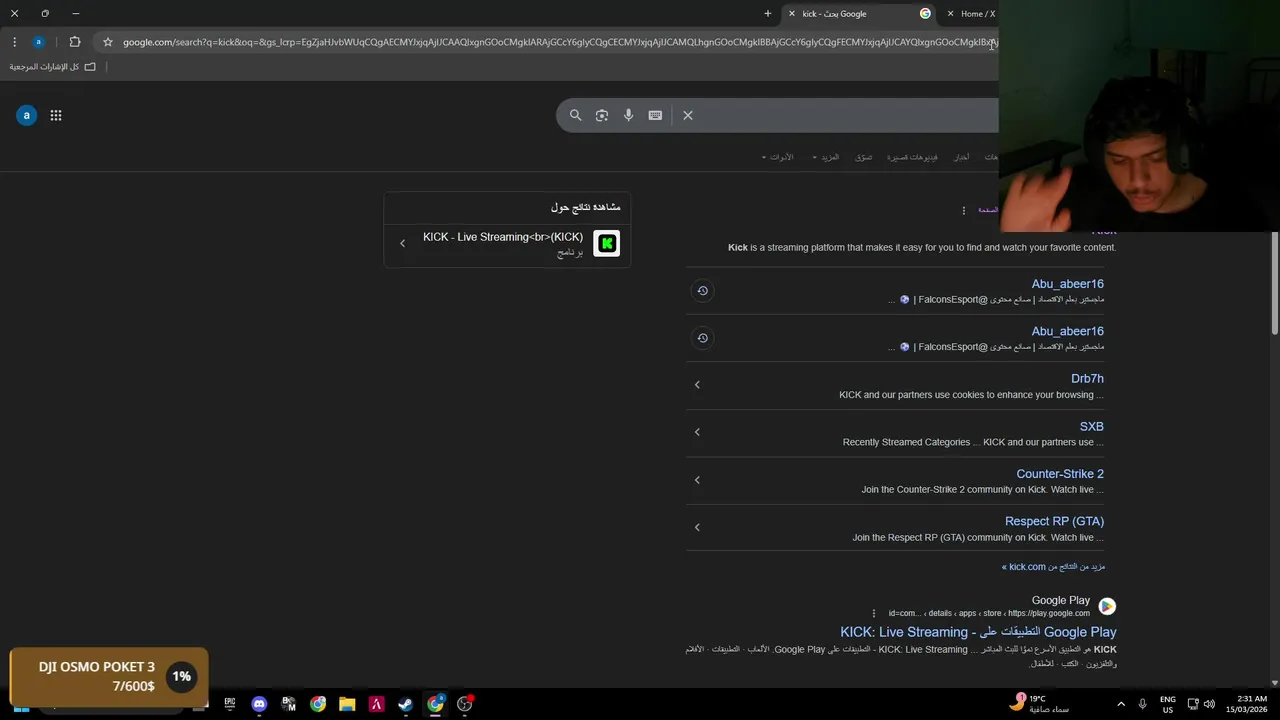
Task: Click the Google Play logo icon
Action: point(1107,606)
